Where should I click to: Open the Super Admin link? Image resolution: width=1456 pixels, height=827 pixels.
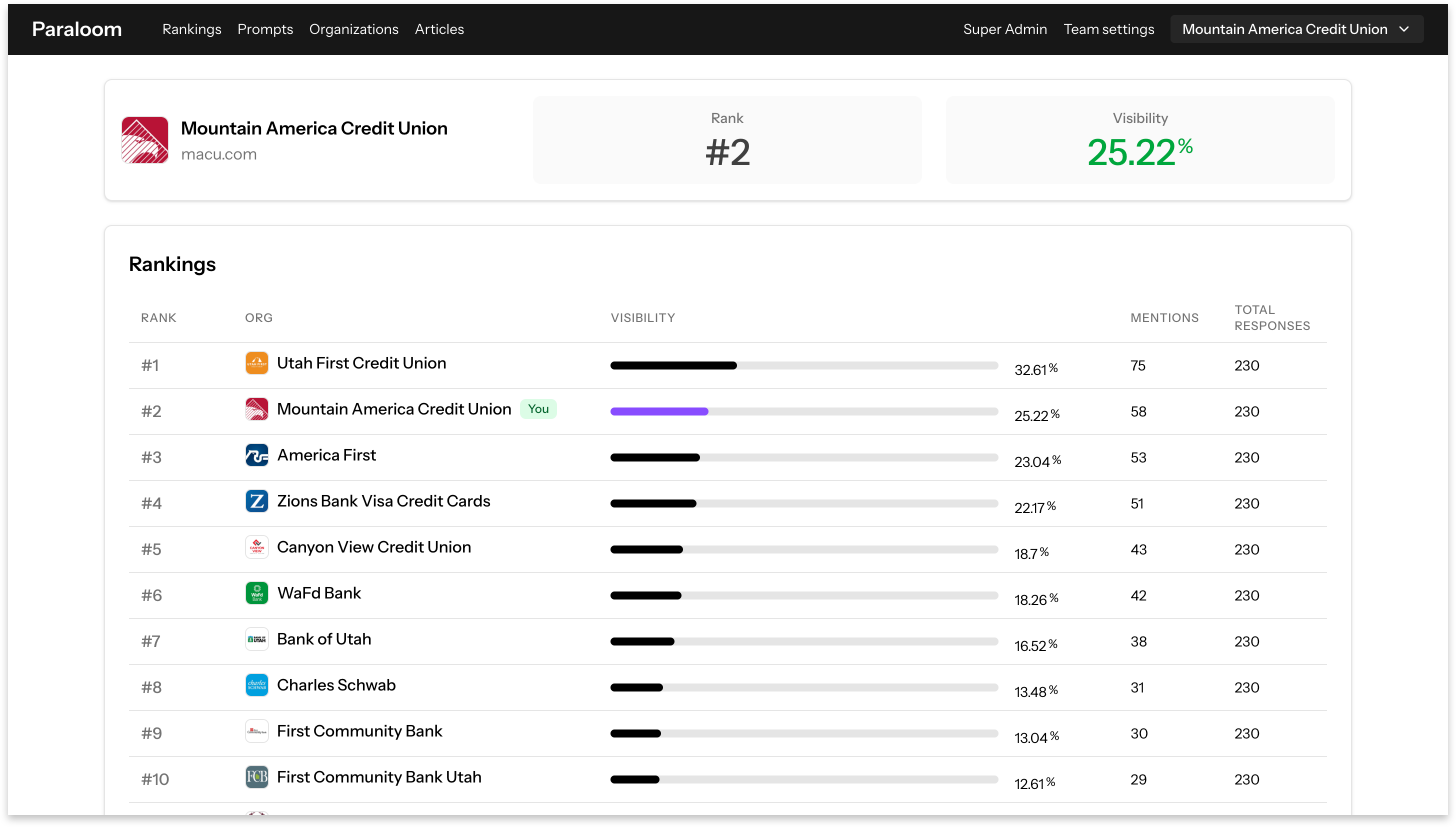click(1005, 29)
